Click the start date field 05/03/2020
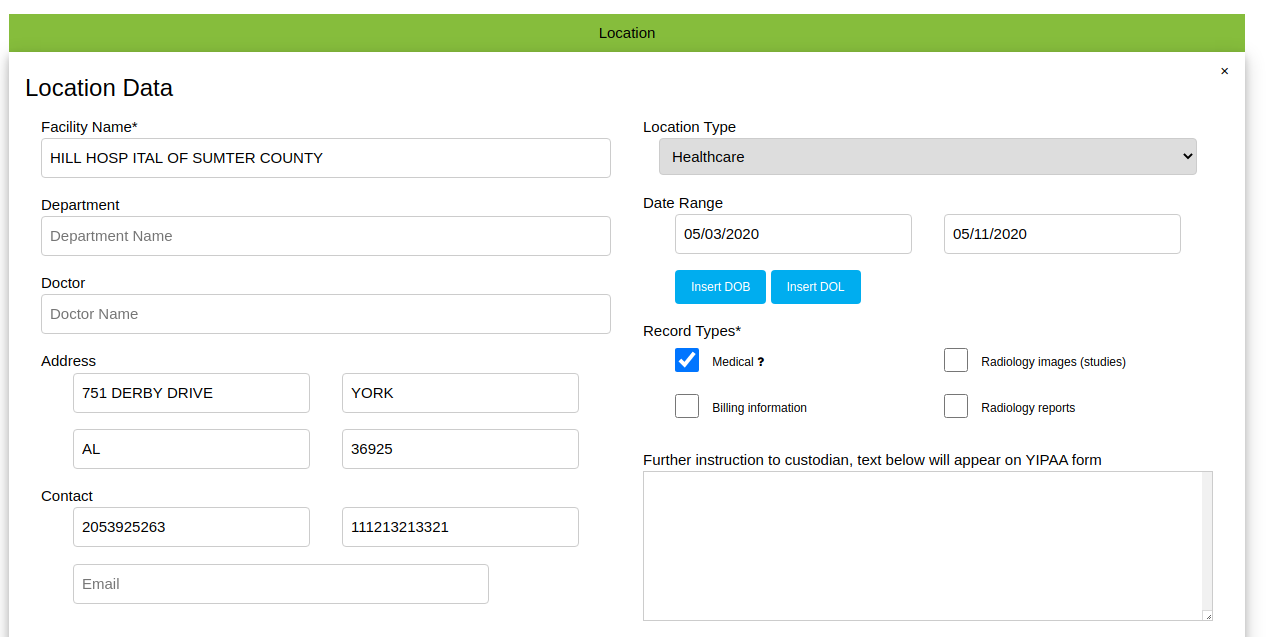 [793, 234]
